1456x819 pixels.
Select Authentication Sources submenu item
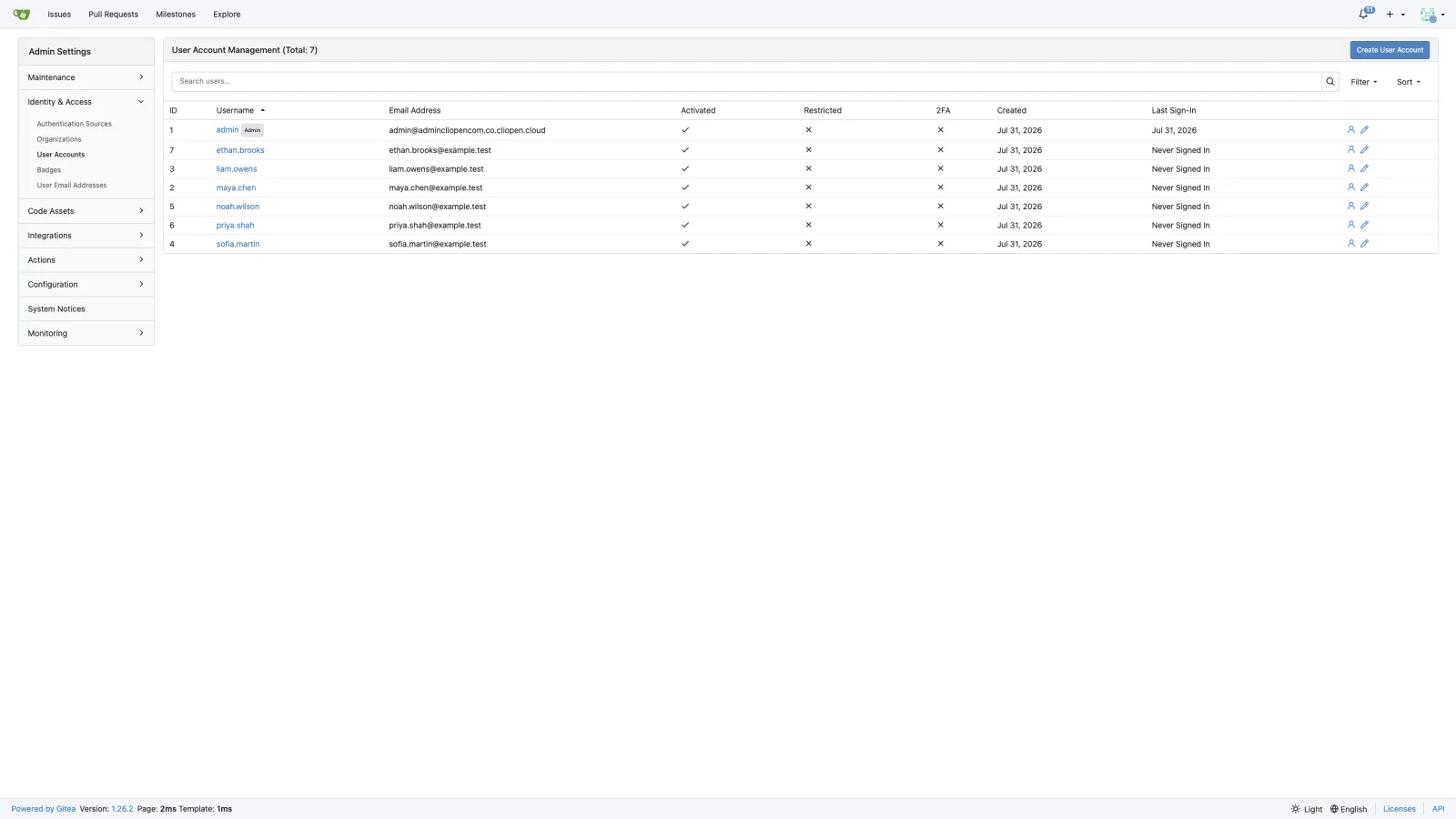75,124
